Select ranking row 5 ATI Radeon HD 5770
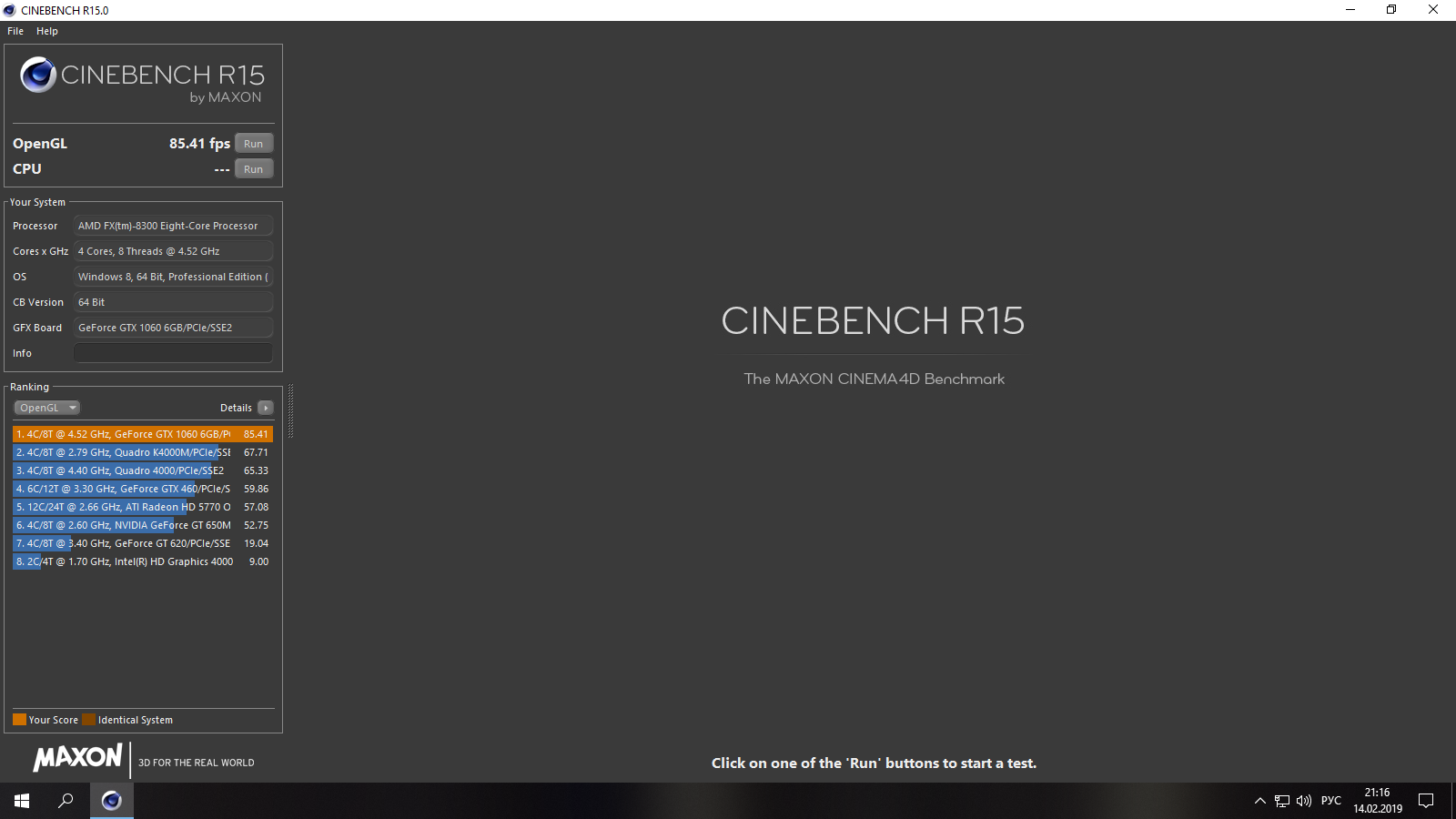 point(143,507)
